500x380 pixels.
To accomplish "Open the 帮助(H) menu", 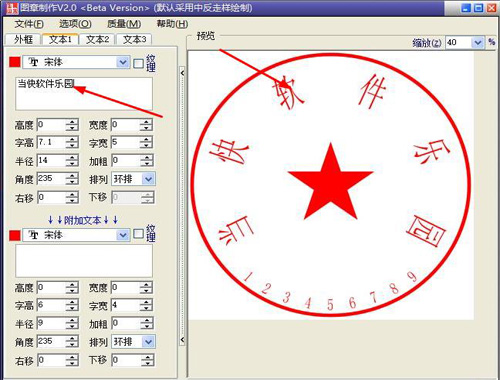I will click(172, 24).
